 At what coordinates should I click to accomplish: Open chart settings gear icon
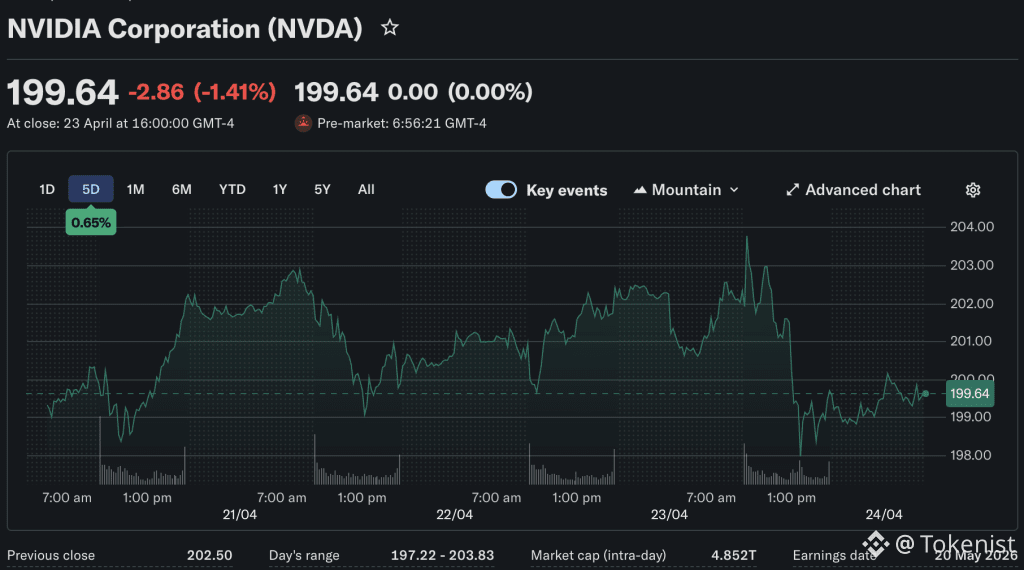point(972,190)
